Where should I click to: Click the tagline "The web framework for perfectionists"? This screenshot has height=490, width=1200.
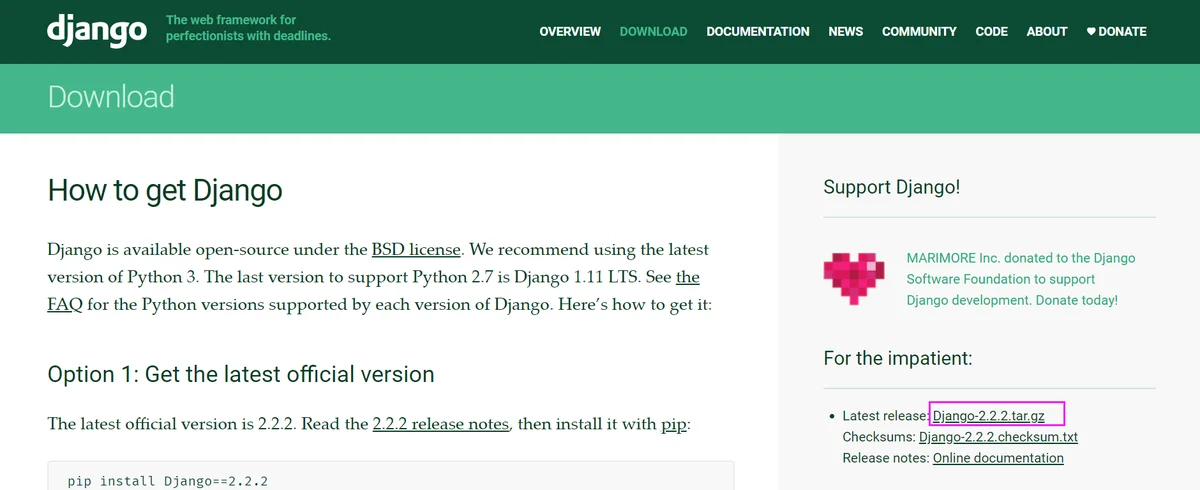tap(248, 28)
